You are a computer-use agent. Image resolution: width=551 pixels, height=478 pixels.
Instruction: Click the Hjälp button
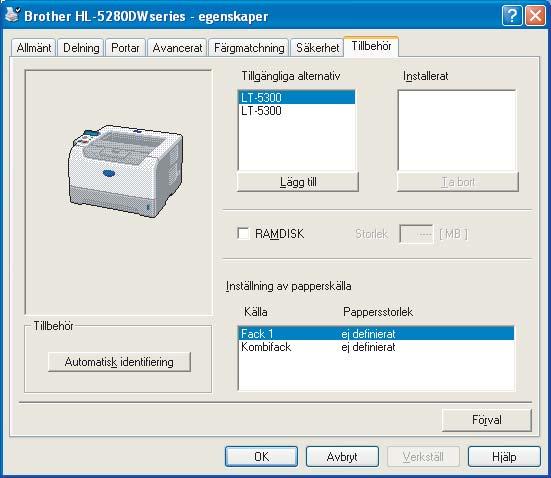click(x=504, y=457)
